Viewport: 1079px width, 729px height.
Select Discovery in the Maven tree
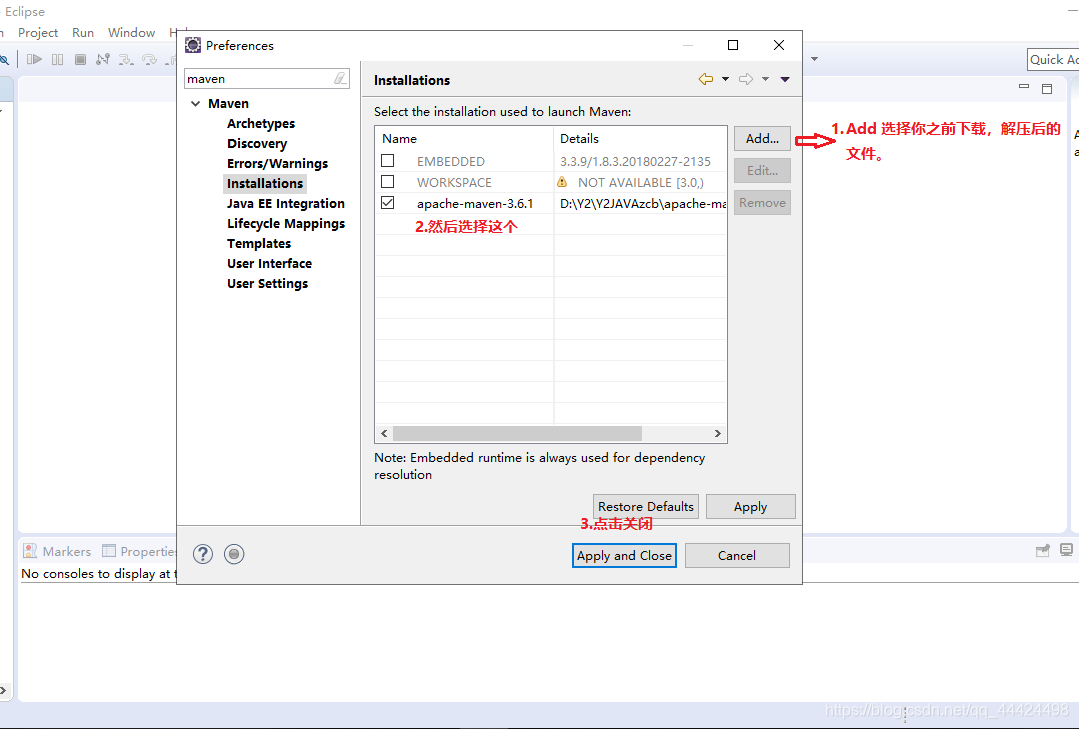coord(257,143)
